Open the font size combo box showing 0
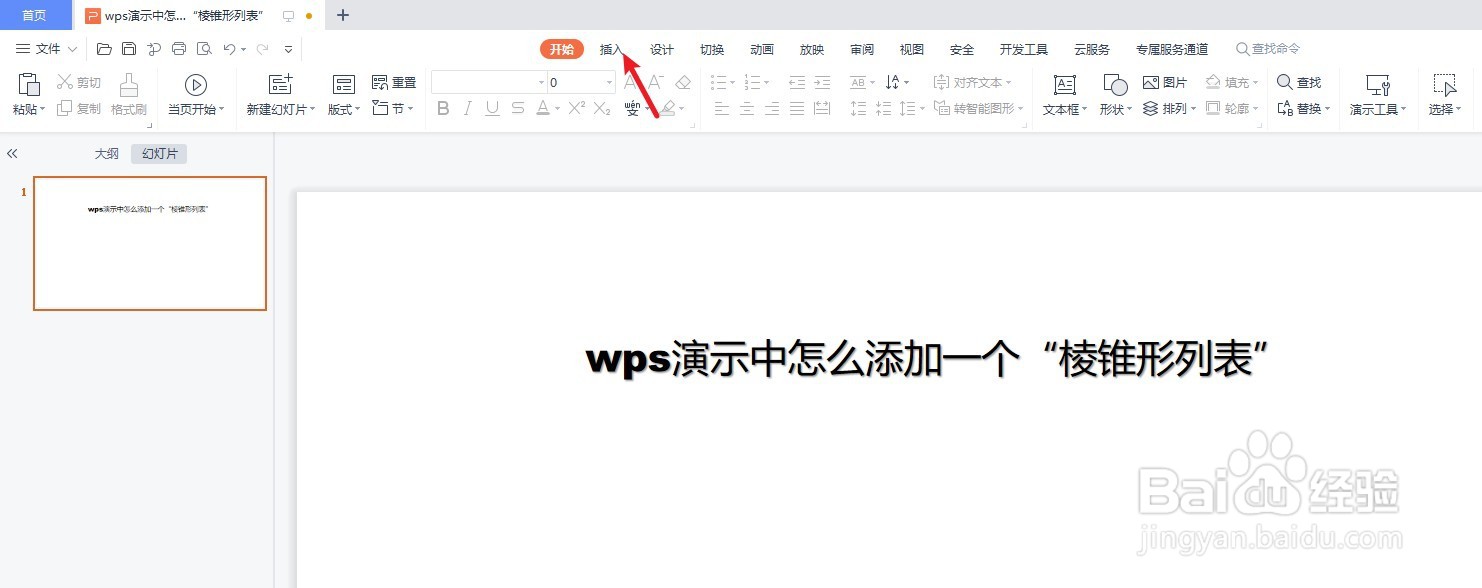This screenshot has width=1482, height=588. [x=581, y=83]
